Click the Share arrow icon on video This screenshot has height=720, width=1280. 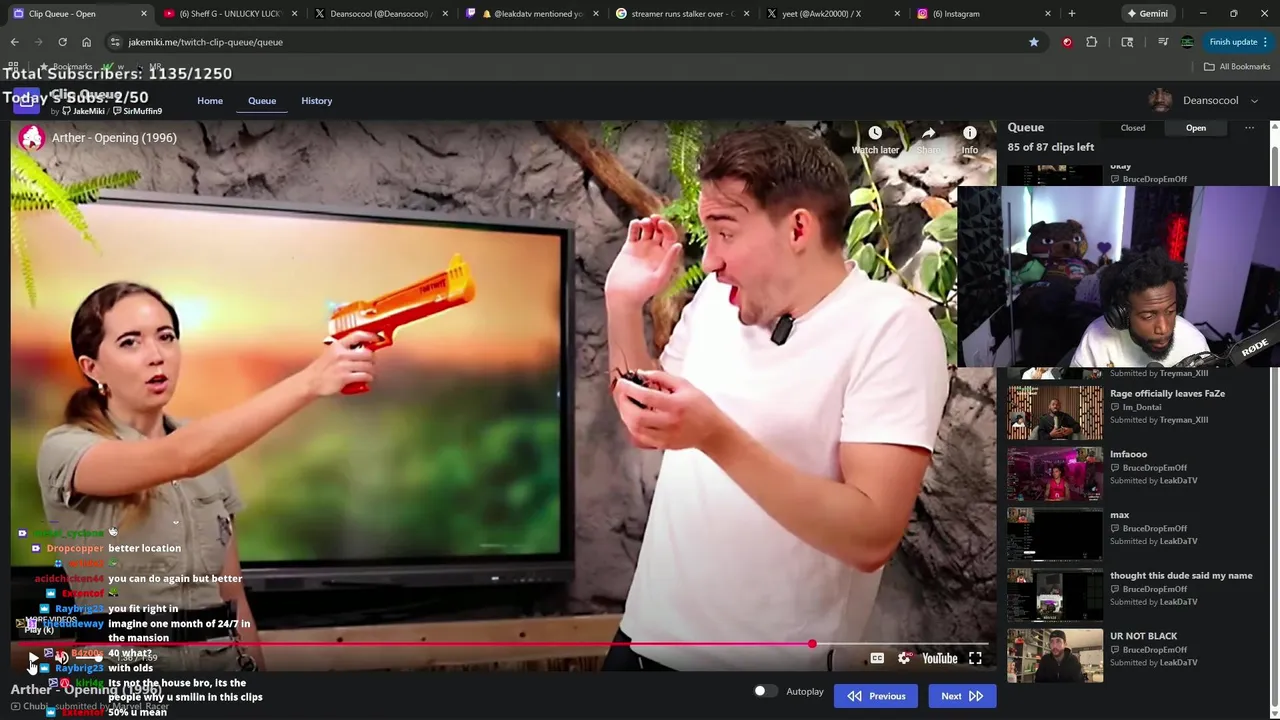928,133
